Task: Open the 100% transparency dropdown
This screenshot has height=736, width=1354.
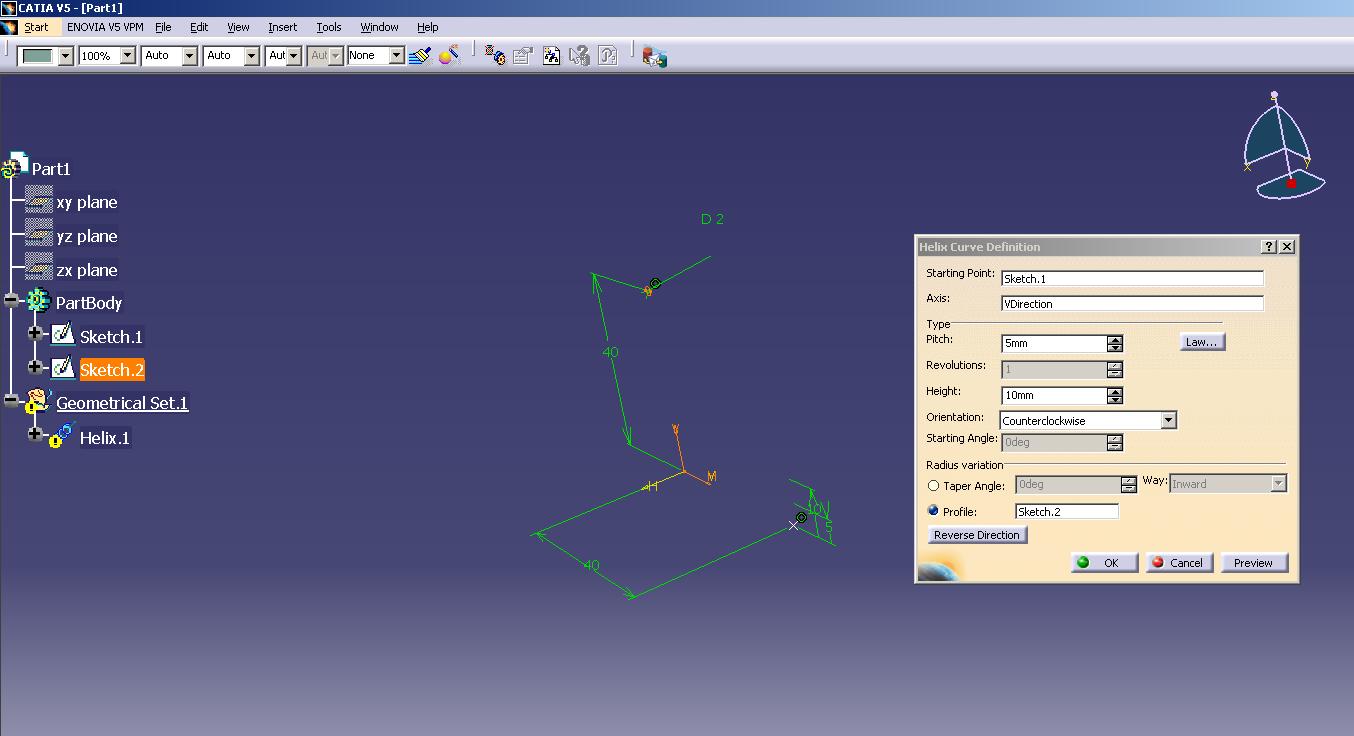Action: [x=127, y=56]
